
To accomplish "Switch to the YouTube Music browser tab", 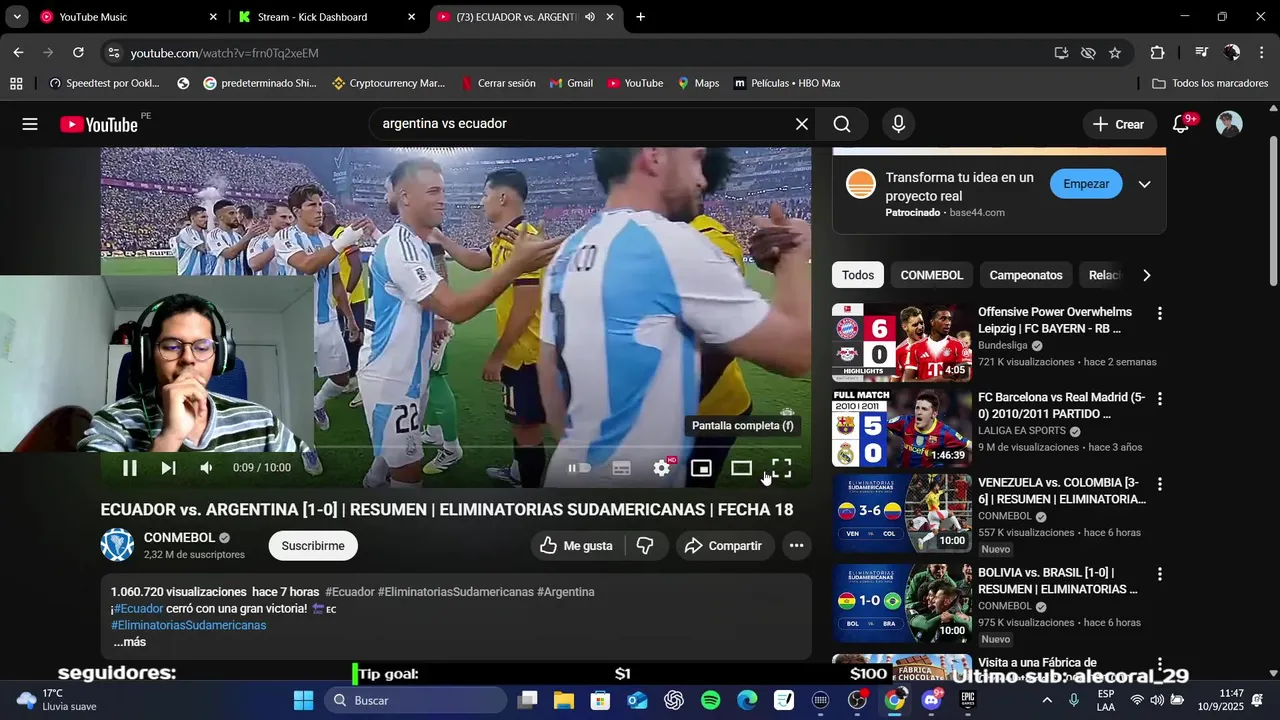I will [128, 17].
